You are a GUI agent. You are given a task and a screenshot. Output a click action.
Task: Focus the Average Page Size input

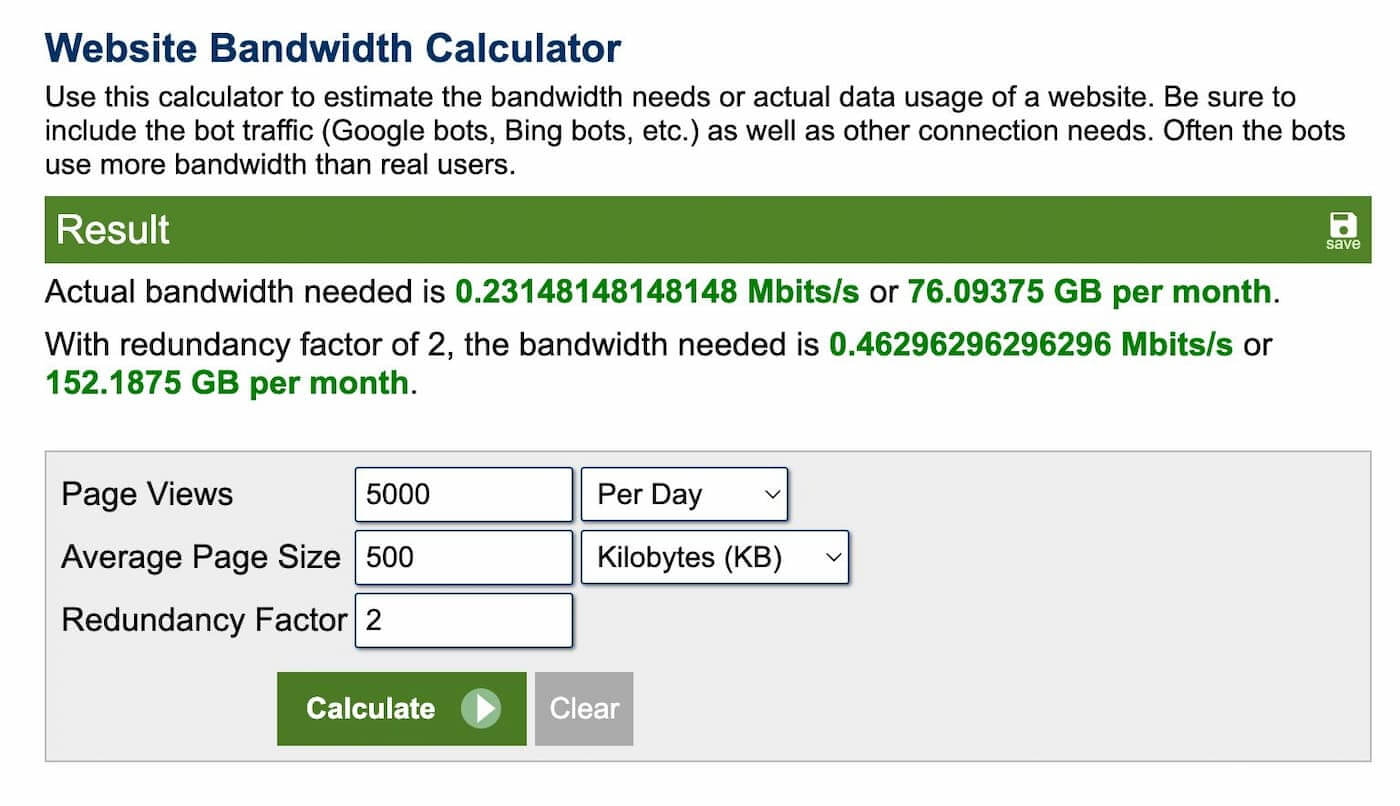(x=464, y=557)
